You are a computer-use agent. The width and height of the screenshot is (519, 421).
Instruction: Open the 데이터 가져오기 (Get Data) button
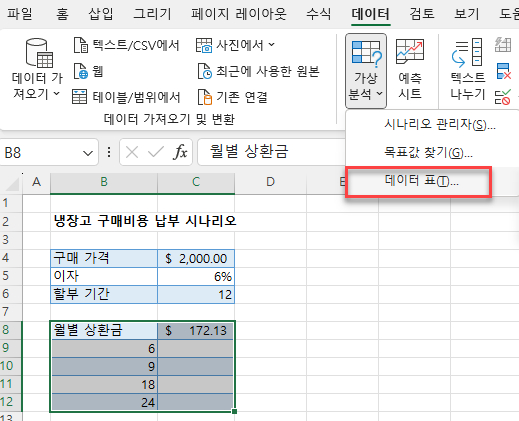[37, 69]
